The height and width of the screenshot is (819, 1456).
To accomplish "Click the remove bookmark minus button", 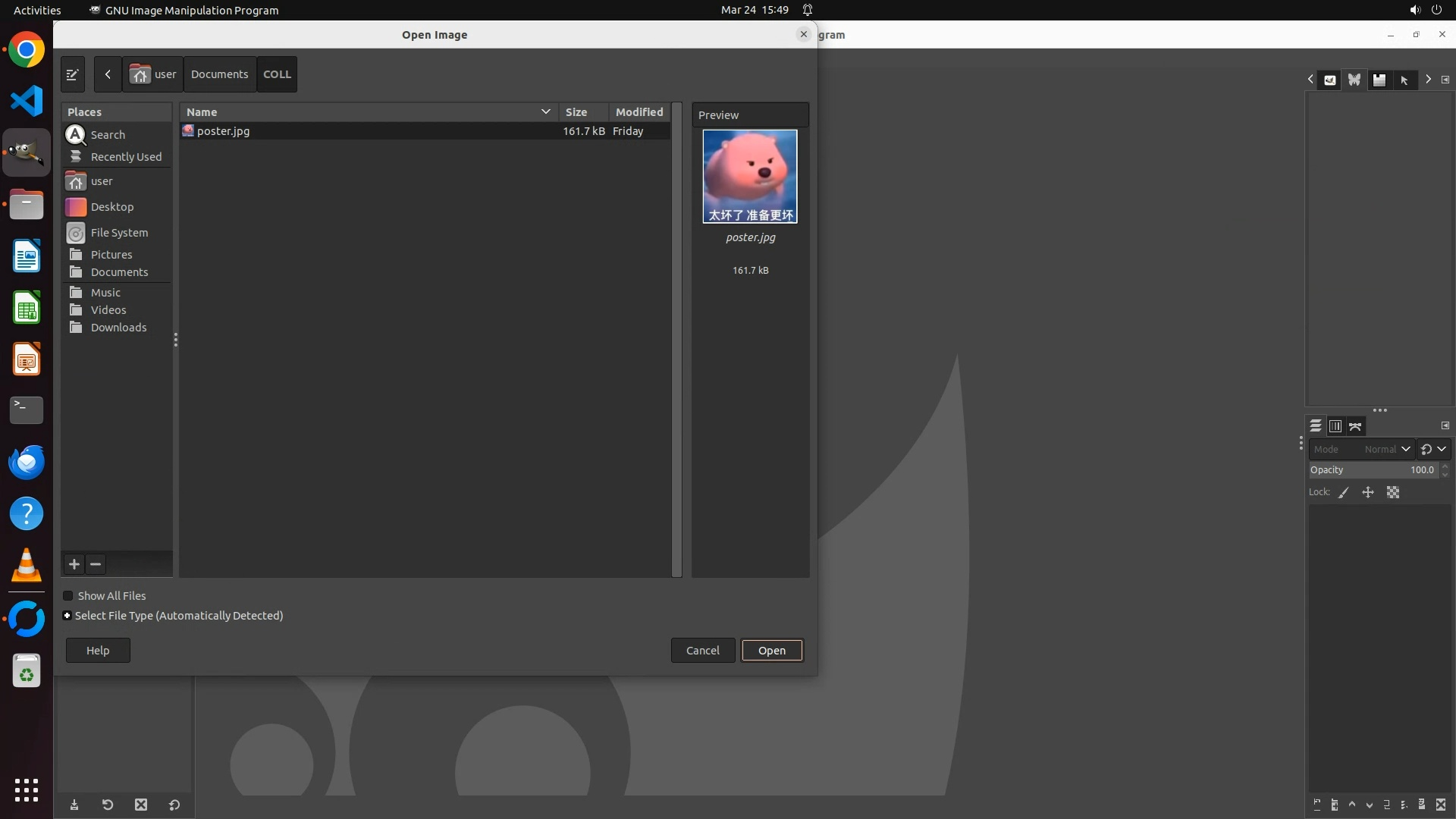I will pos(96,564).
